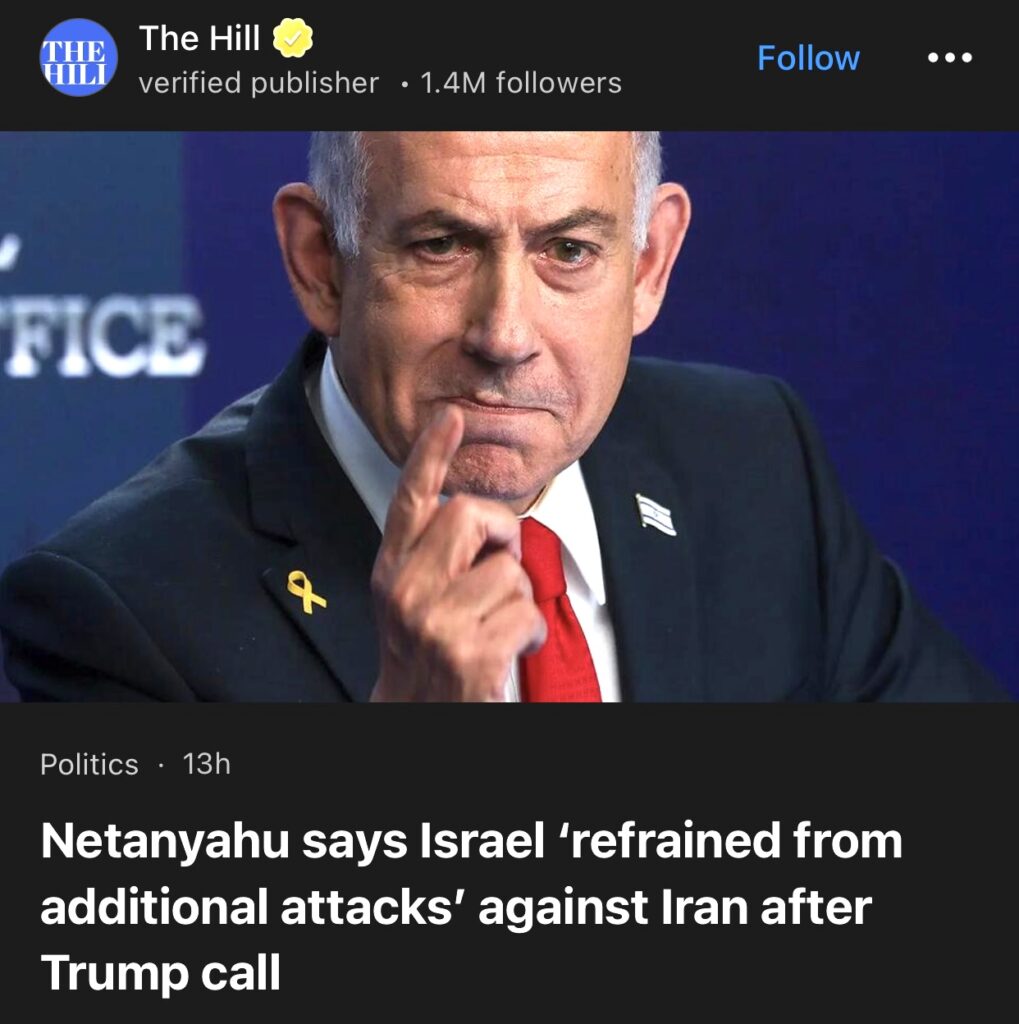Open The Hill publisher name link
The image size is (1019, 1024).
199,38
